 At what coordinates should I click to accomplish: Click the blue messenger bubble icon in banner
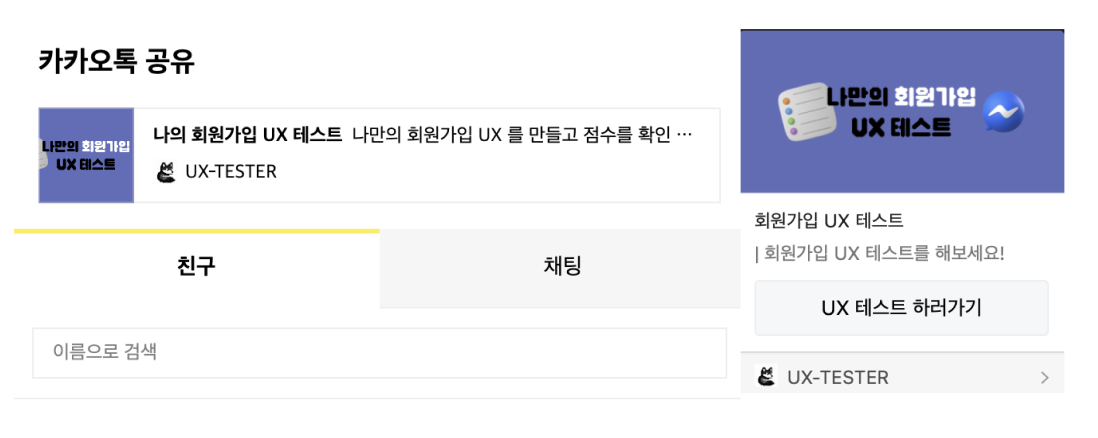pos(1003,112)
